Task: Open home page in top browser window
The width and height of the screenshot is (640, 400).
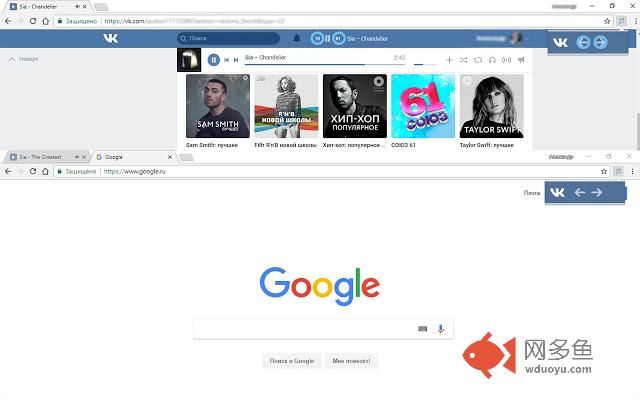Action: (x=46, y=21)
